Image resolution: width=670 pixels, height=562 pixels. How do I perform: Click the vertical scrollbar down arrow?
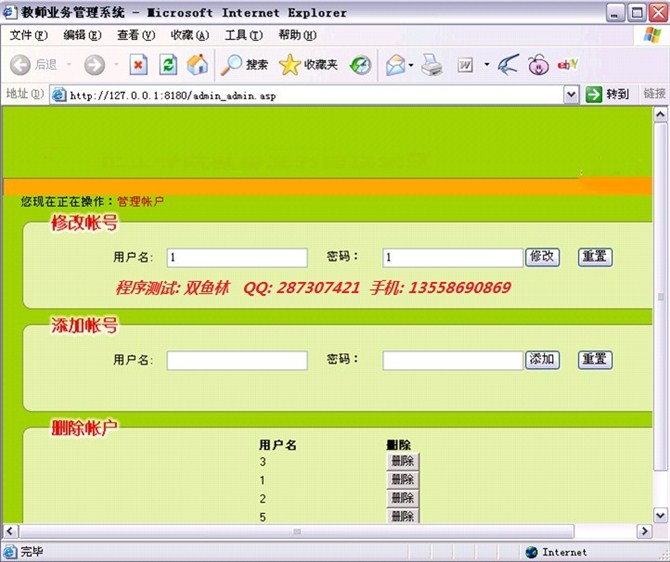[x=660, y=515]
